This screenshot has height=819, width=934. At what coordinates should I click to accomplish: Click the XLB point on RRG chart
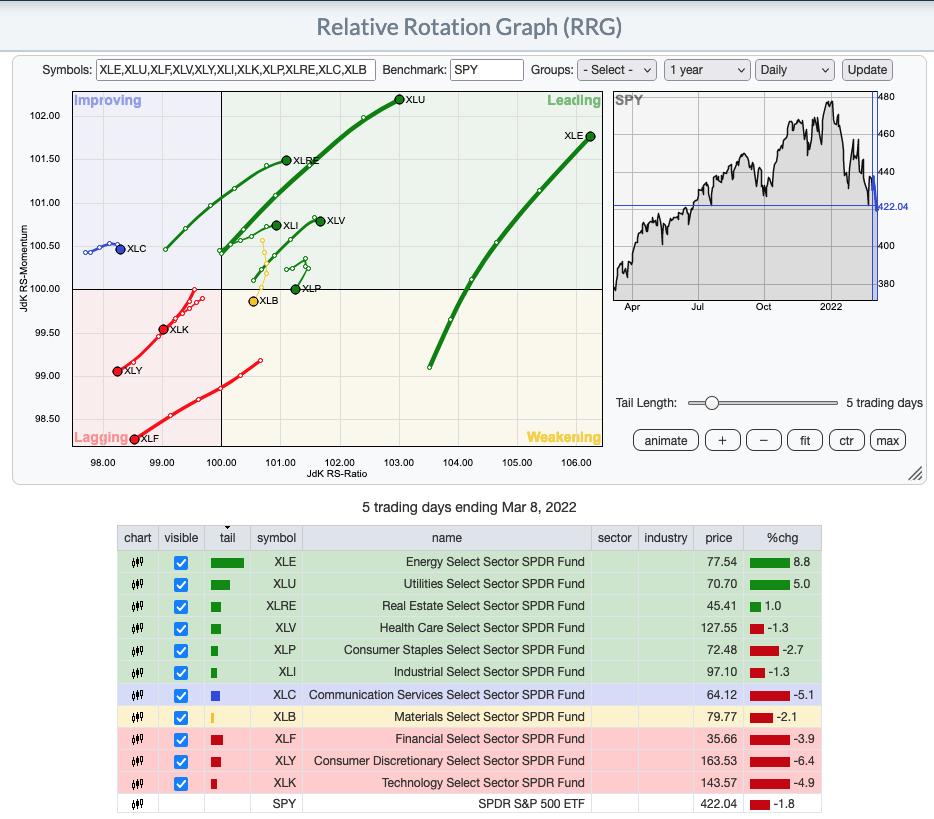(x=253, y=301)
